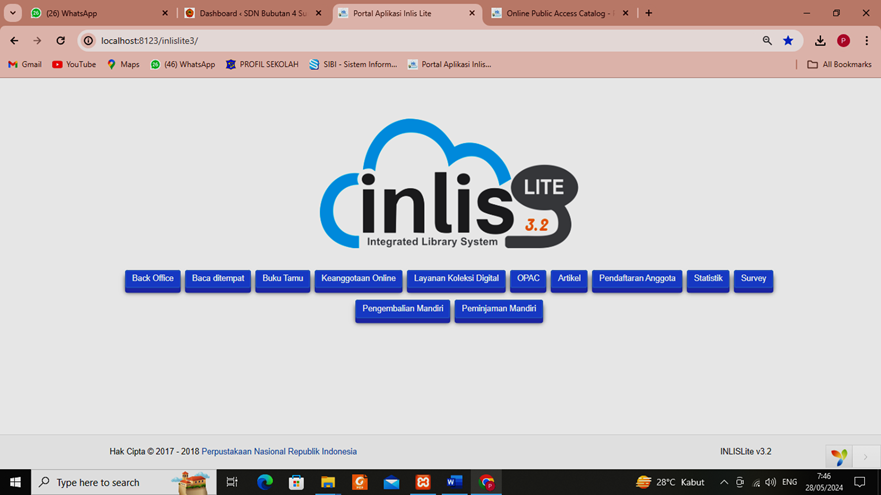Expand the tab search dropdown arrow
The image size is (881, 495).
[x=13, y=13]
